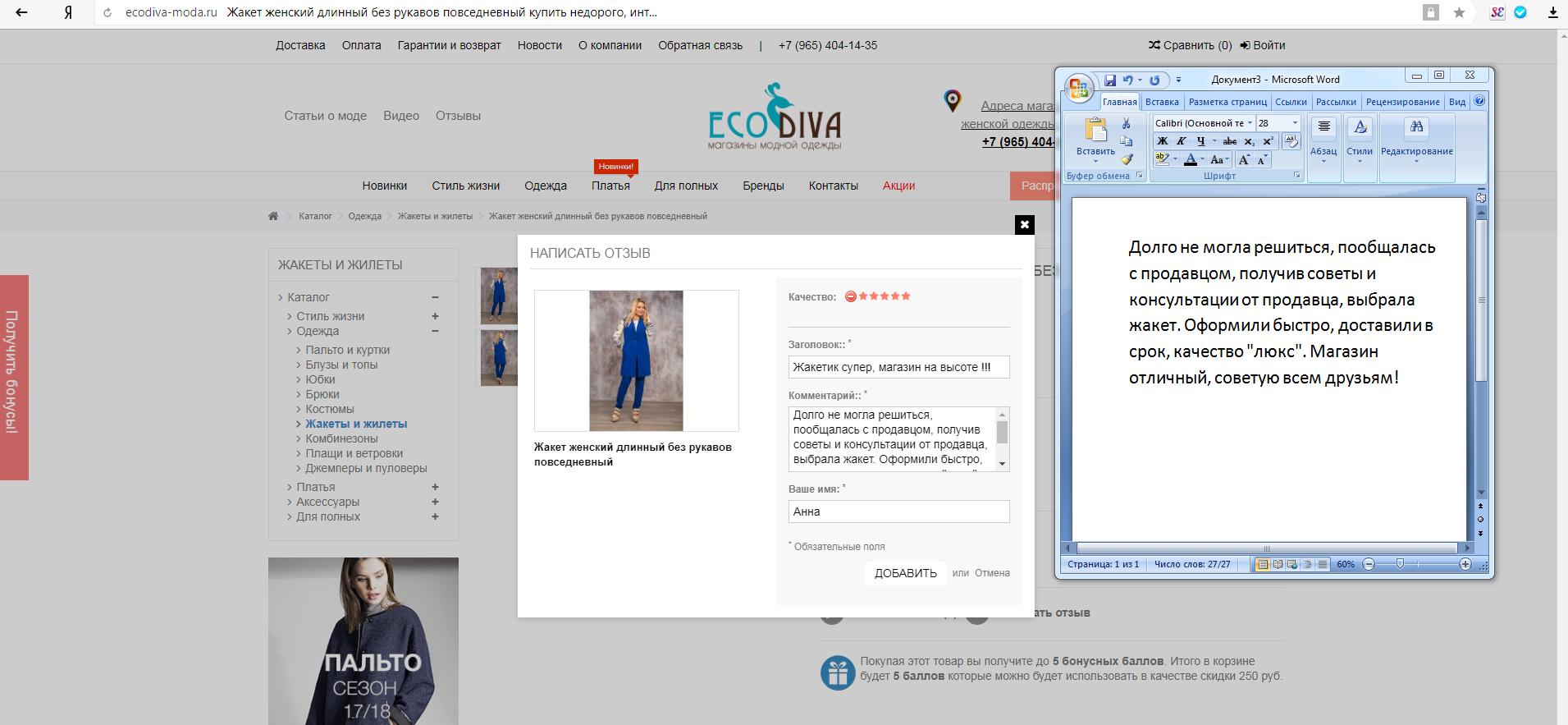
Task: Activate the Format Painter brush
Action: 1127,158
